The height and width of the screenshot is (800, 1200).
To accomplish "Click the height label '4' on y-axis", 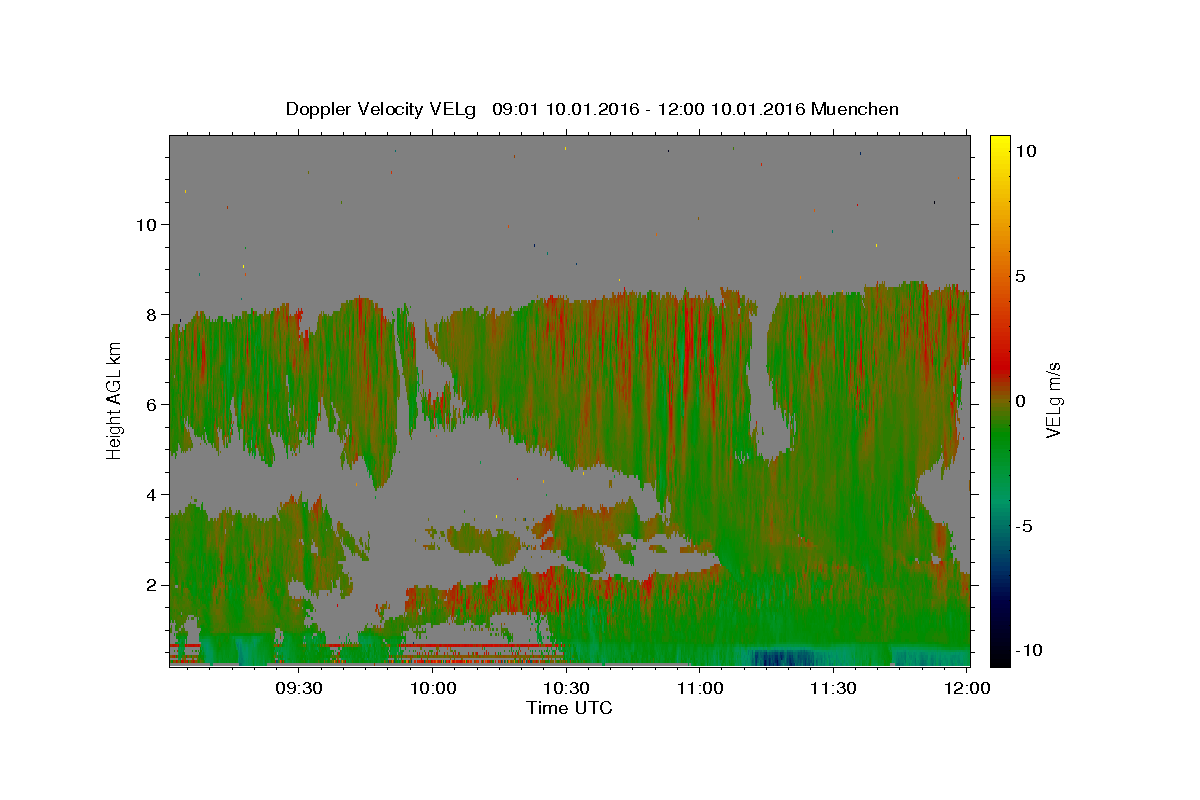I will click(150, 494).
